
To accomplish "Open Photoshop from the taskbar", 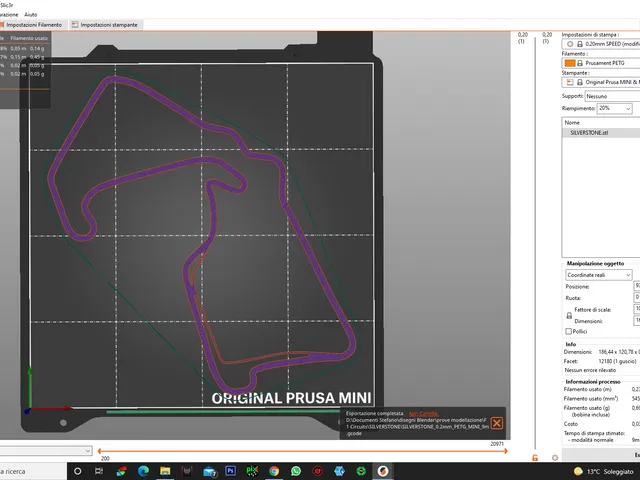I will click(x=231, y=471).
